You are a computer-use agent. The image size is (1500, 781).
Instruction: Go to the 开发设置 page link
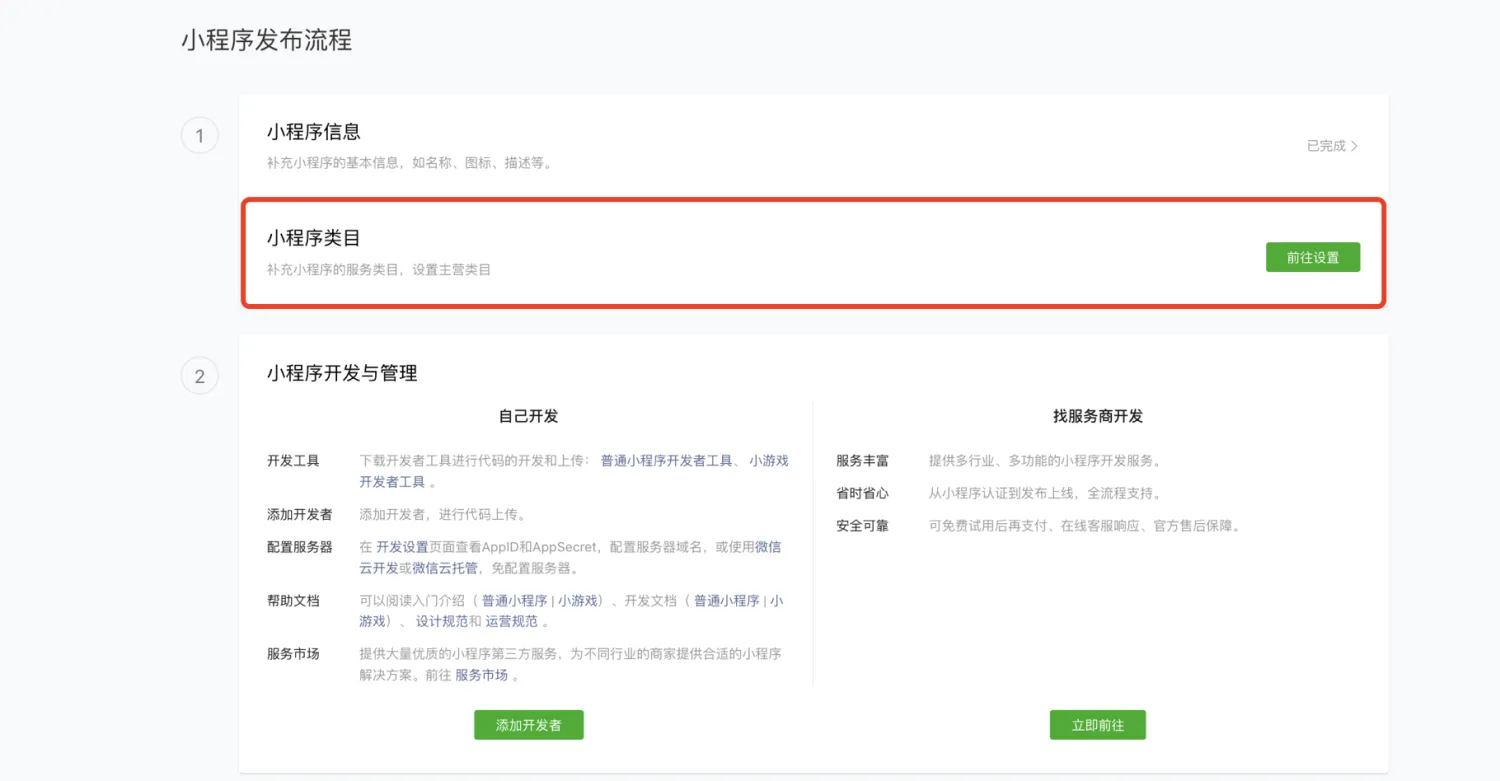tap(402, 547)
